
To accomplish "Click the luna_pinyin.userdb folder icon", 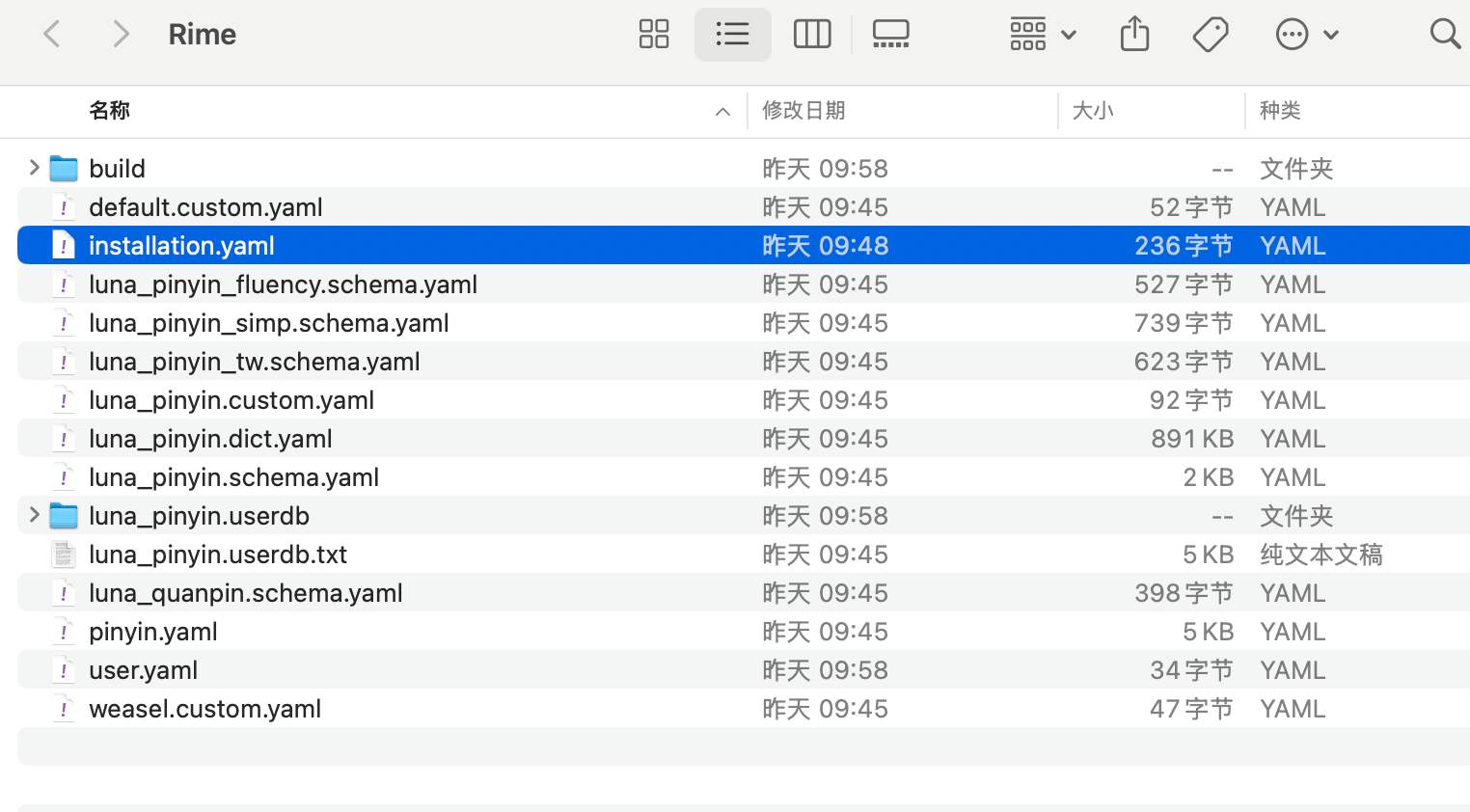I will (x=64, y=516).
